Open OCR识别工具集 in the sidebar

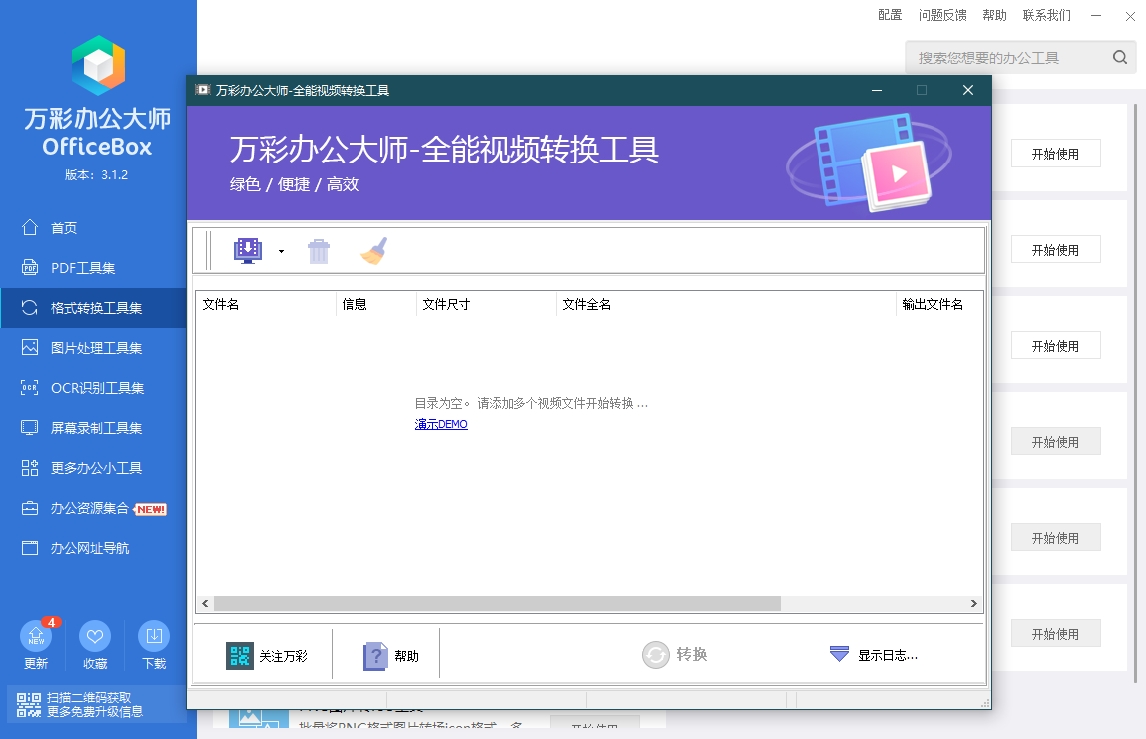(x=97, y=388)
